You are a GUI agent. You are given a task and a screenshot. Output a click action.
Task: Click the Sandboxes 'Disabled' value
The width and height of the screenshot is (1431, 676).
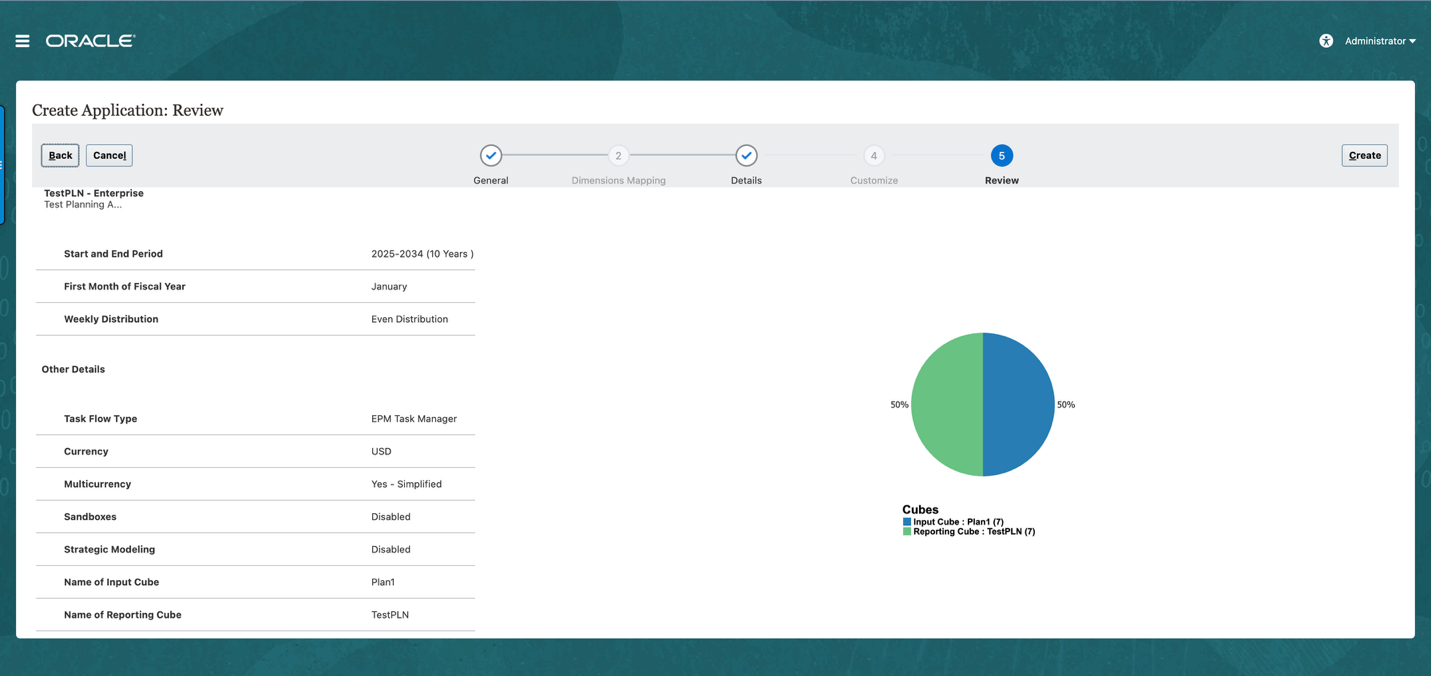(390, 517)
